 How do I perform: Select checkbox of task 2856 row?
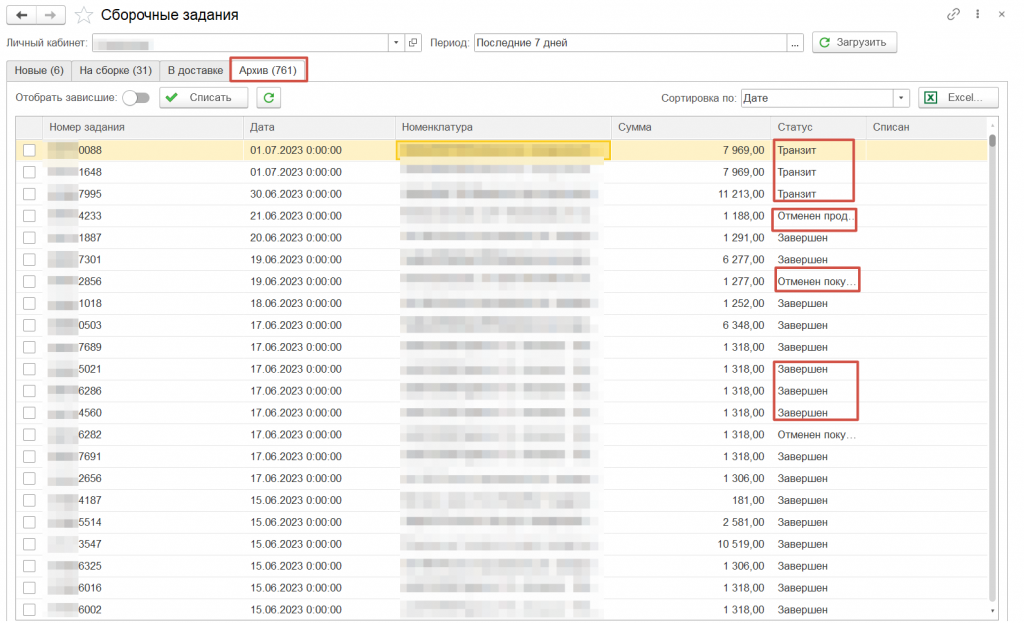pyautogui.click(x=29, y=282)
